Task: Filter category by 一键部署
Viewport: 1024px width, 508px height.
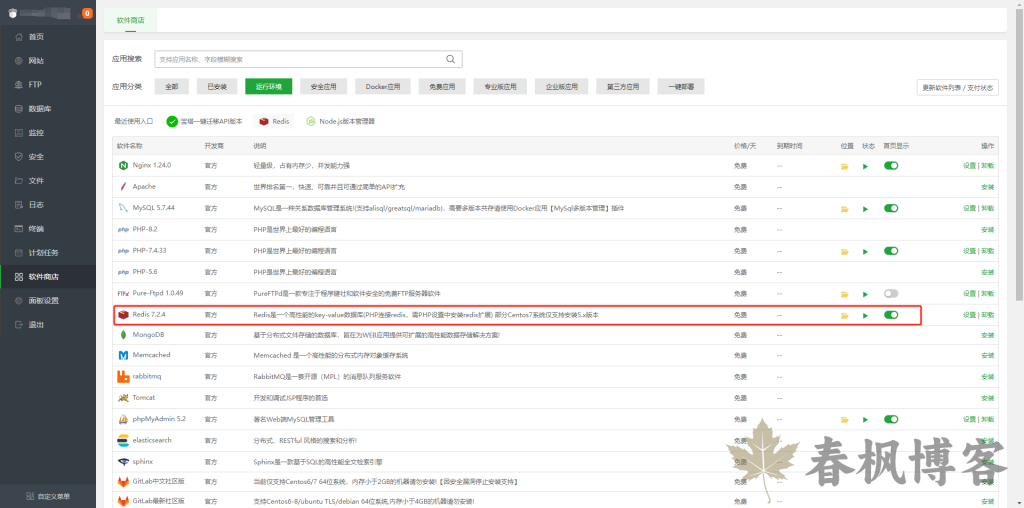Action: click(x=681, y=86)
